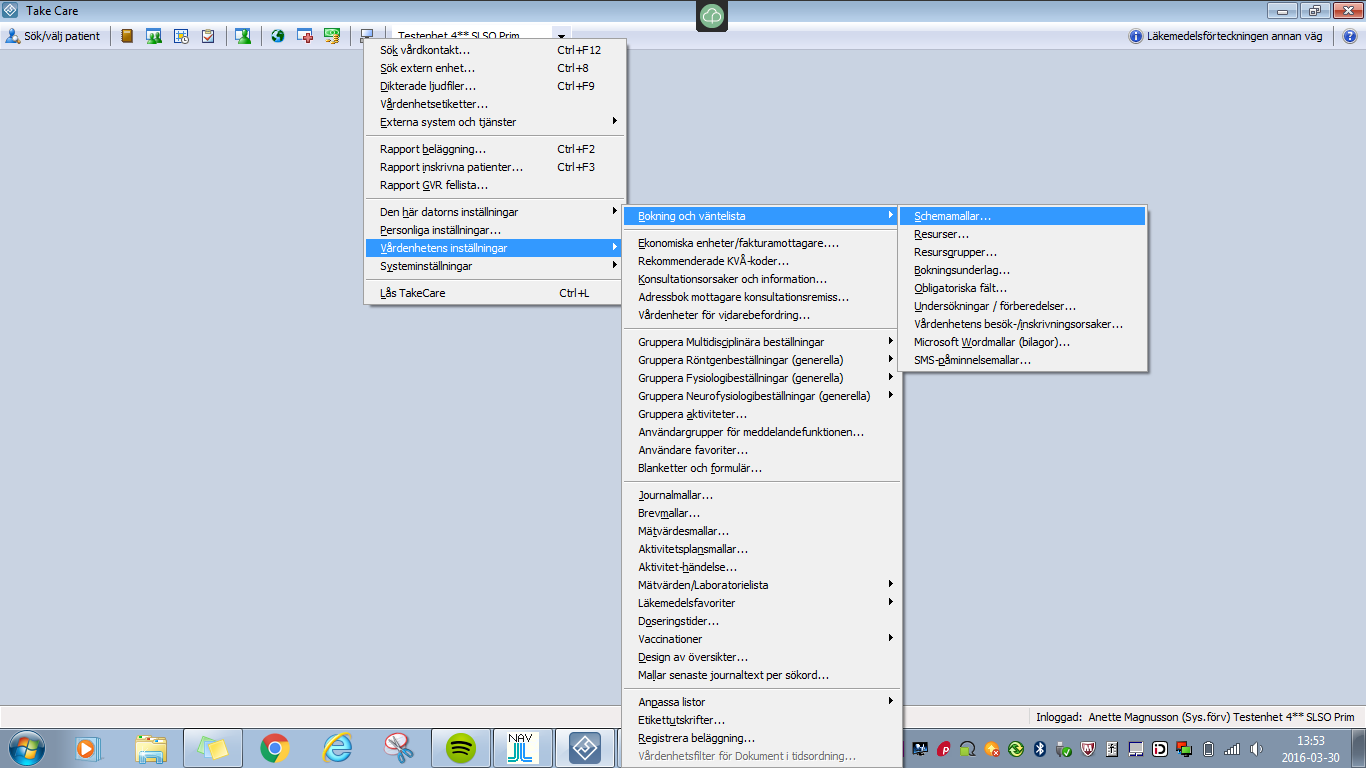
Task: Click the clipboard checklist toolbar icon
Action: coord(208,36)
